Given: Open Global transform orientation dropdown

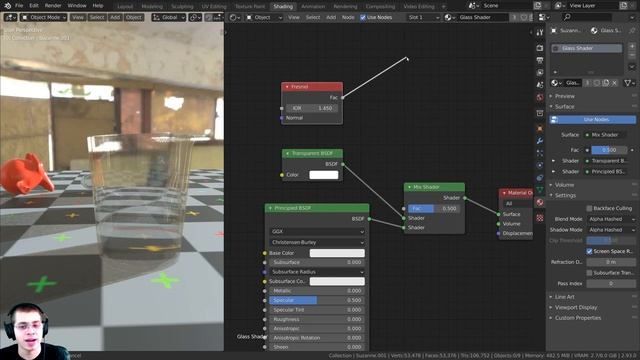Looking at the screenshot, I should coord(169,18).
